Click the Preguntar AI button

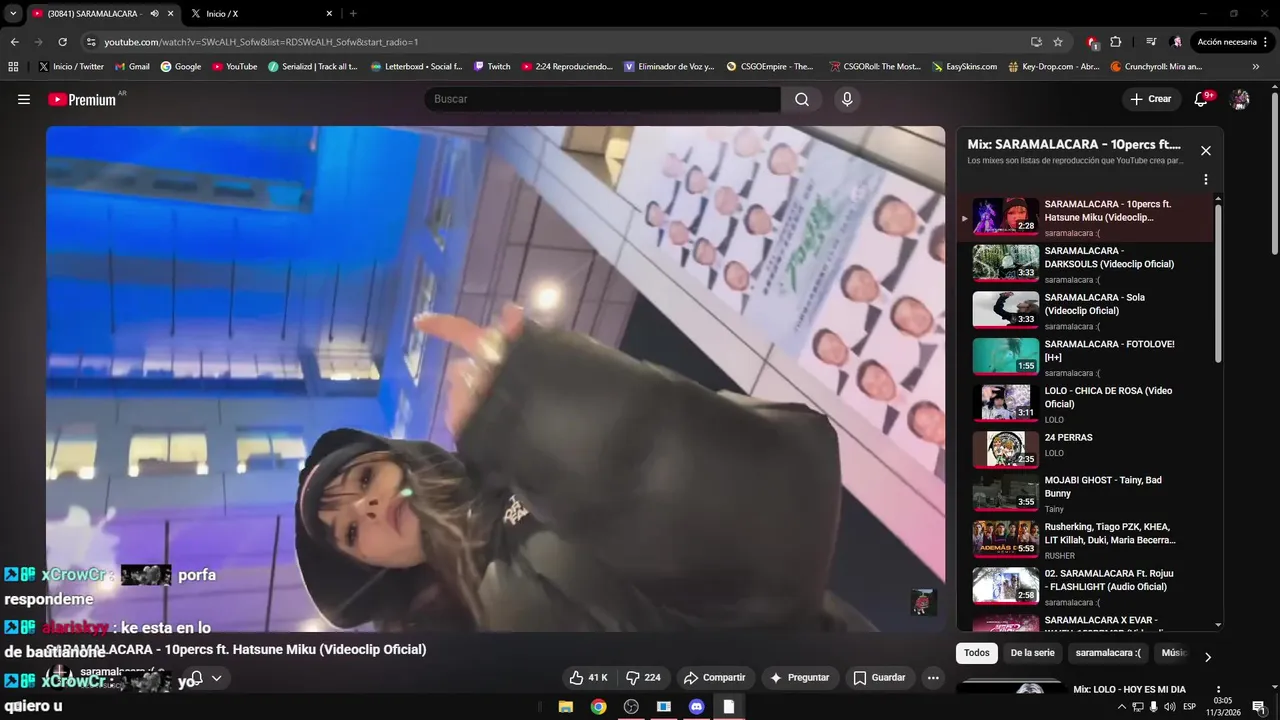(x=799, y=677)
